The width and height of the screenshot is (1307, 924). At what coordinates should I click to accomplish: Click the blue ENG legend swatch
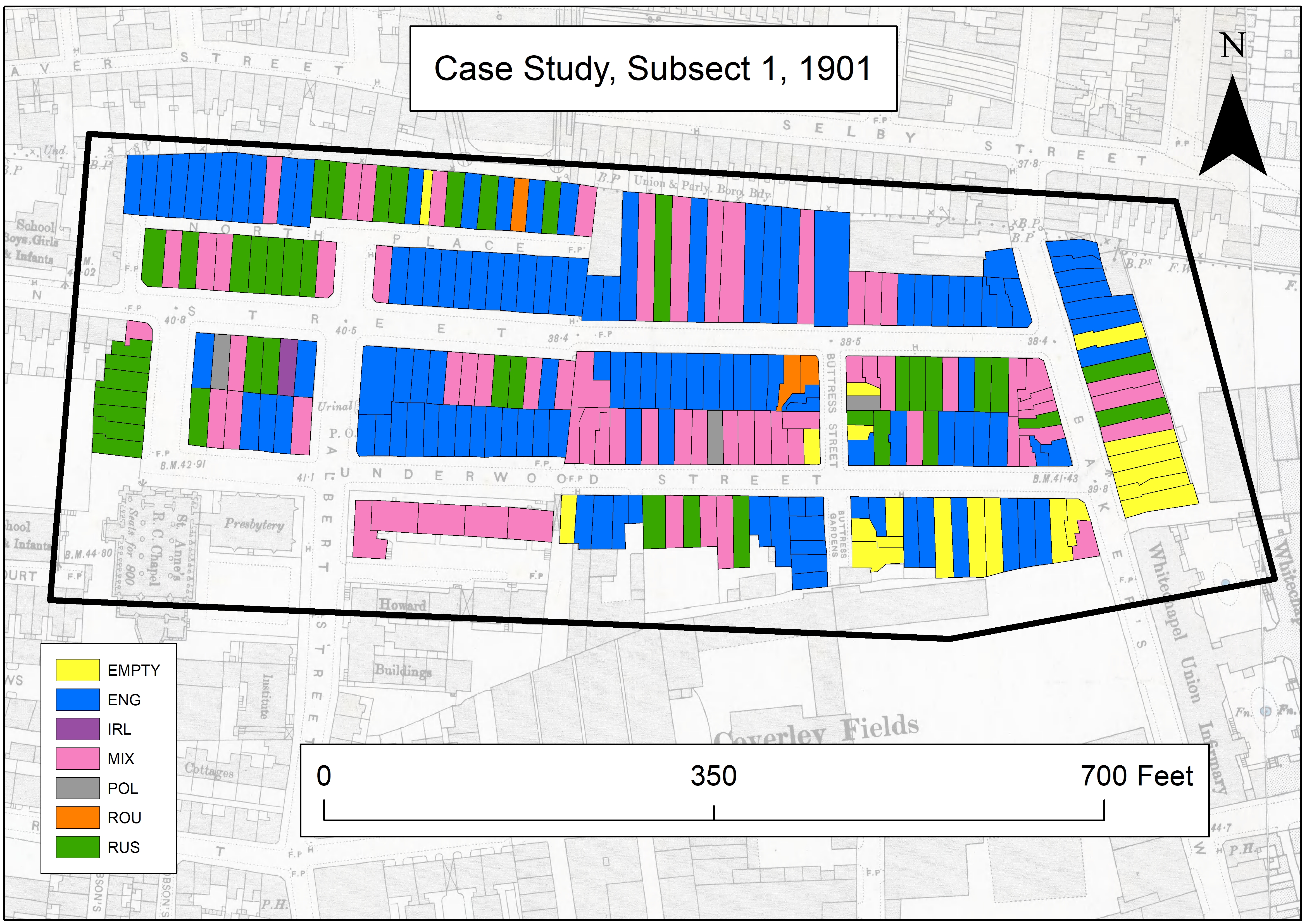78,699
